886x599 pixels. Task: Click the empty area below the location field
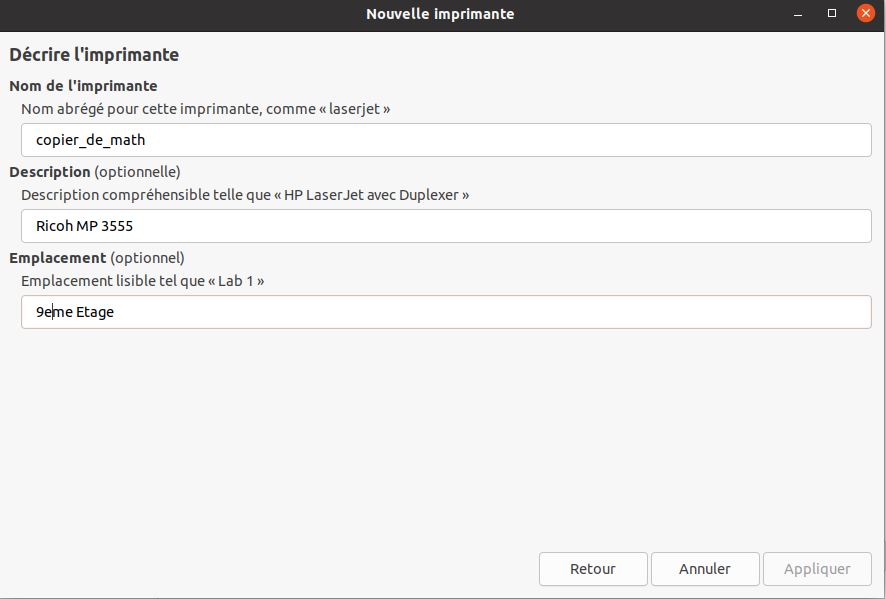tap(443, 435)
